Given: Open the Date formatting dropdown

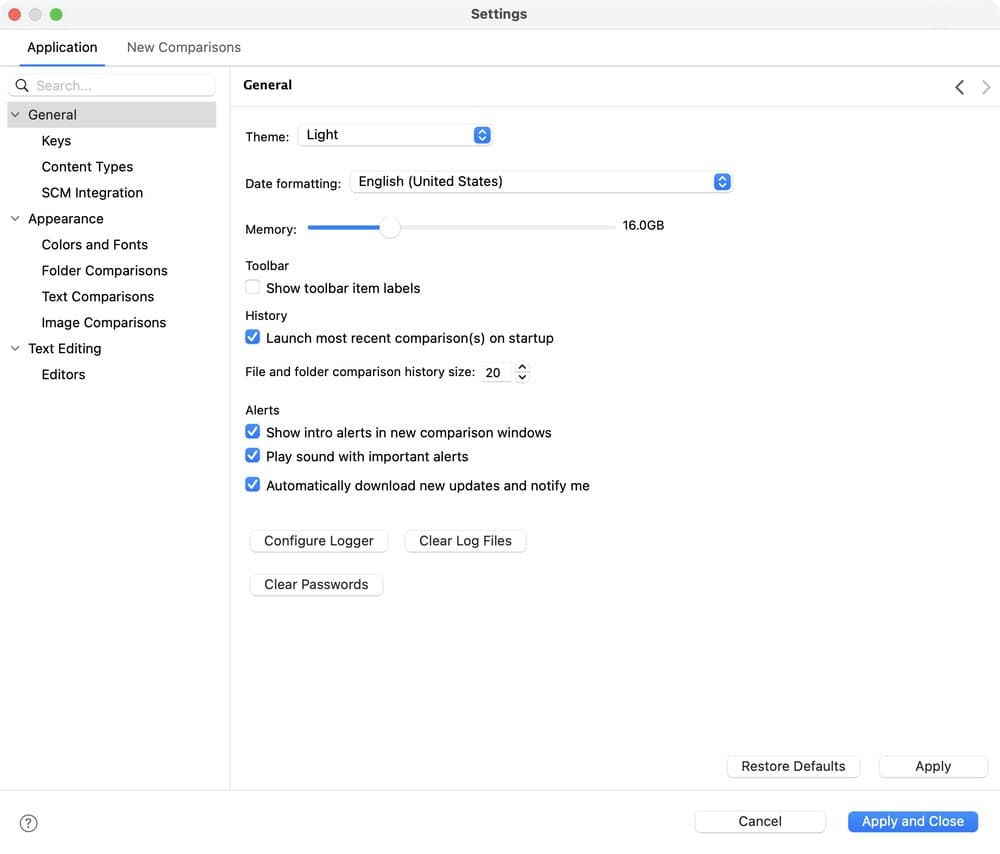Looking at the screenshot, I should tap(541, 182).
